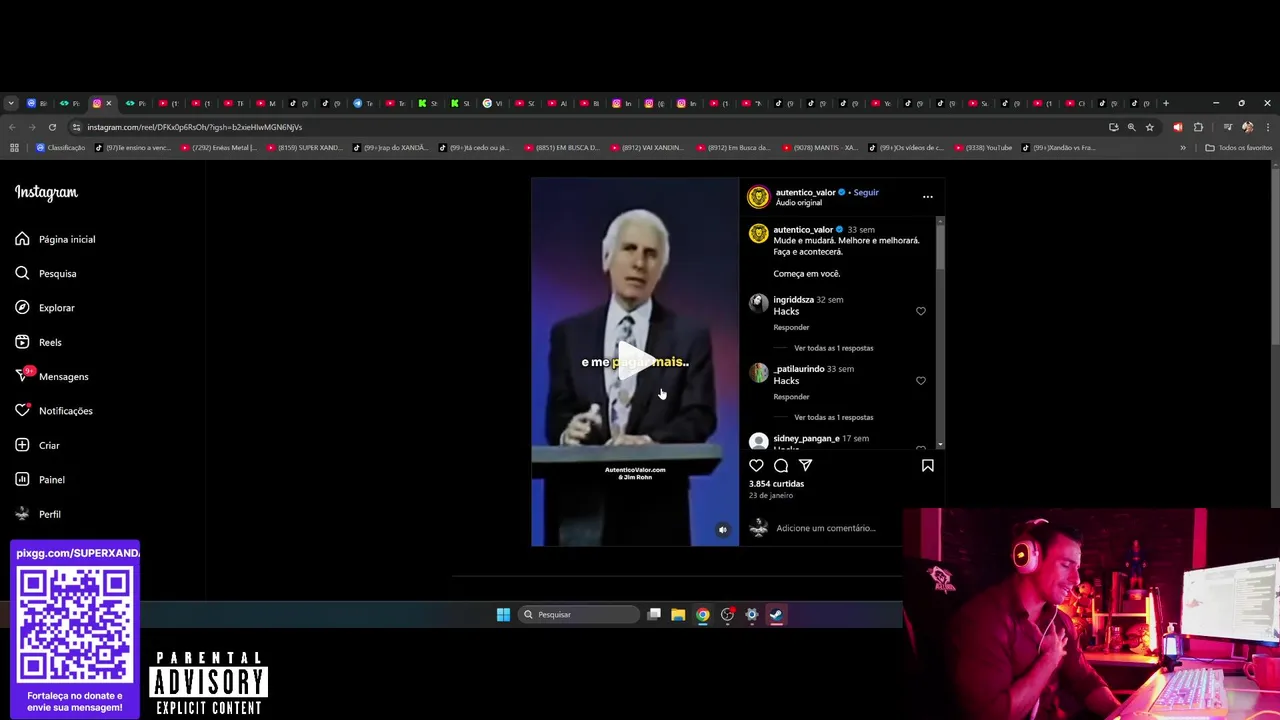Like the comment by _patilaurindo

[x=921, y=381]
